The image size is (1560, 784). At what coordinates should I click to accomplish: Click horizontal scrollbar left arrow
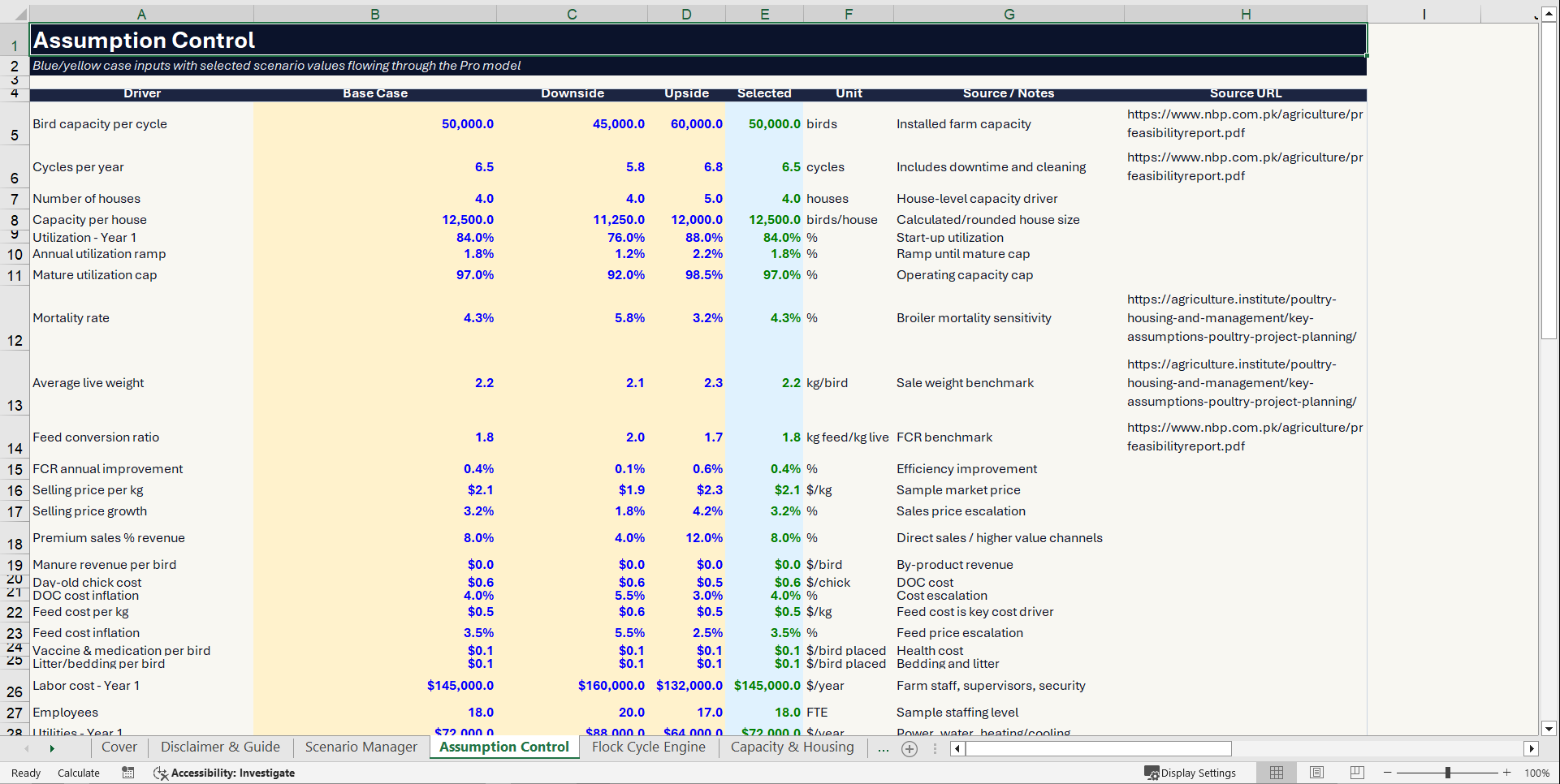click(957, 749)
